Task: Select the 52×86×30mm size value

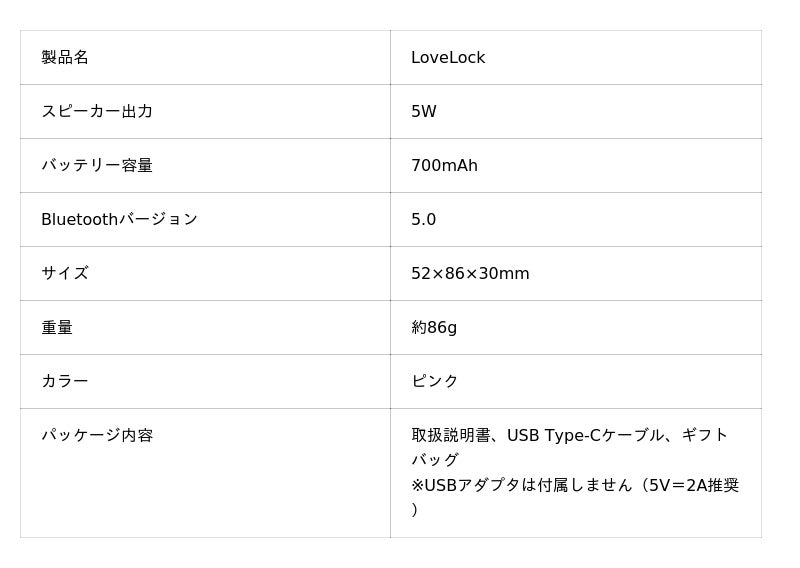Action: pos(470,274)
